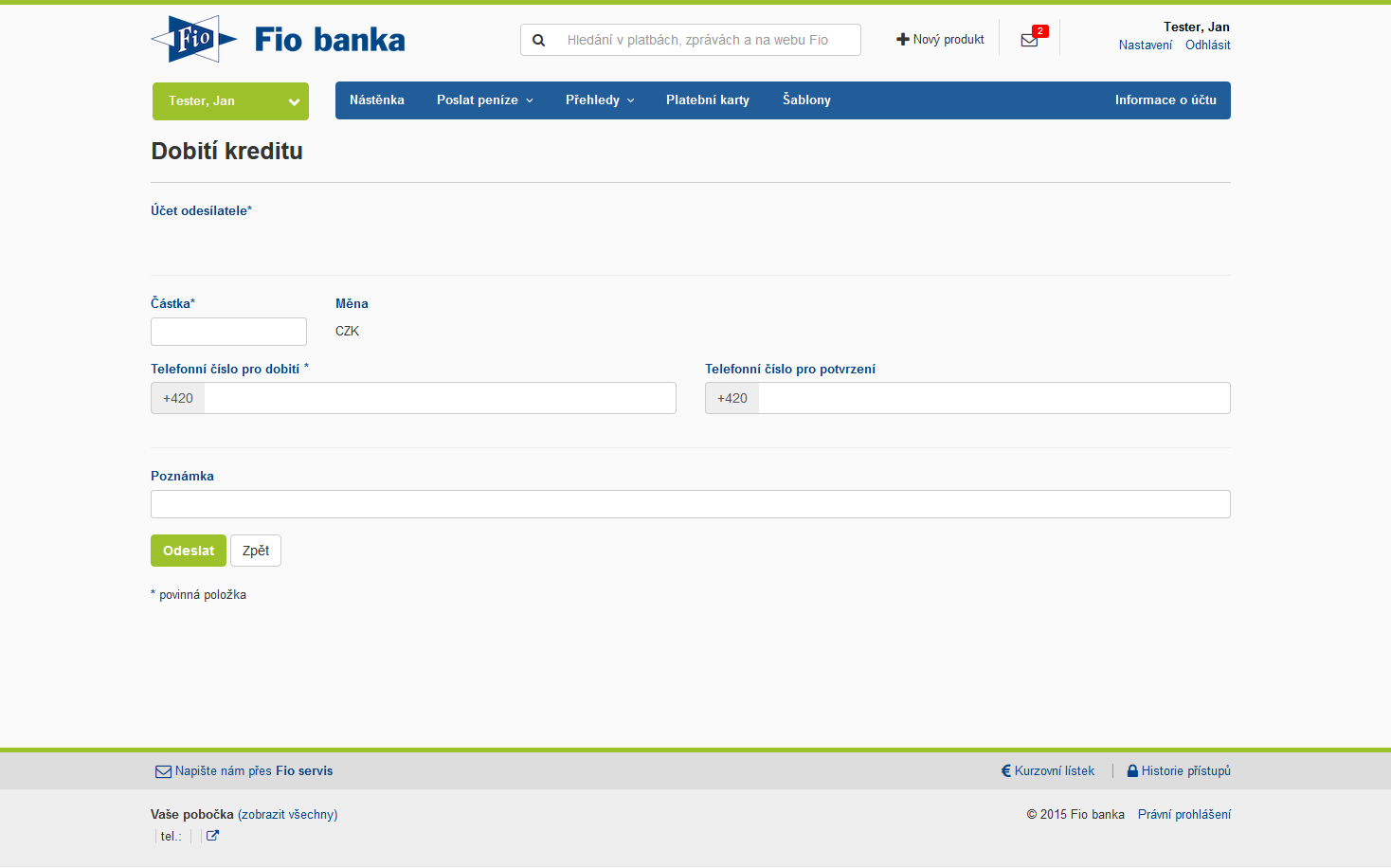
Task: Focus the search field Hledání v platbách
Action: pyautogui.click(x=709, y=40)
